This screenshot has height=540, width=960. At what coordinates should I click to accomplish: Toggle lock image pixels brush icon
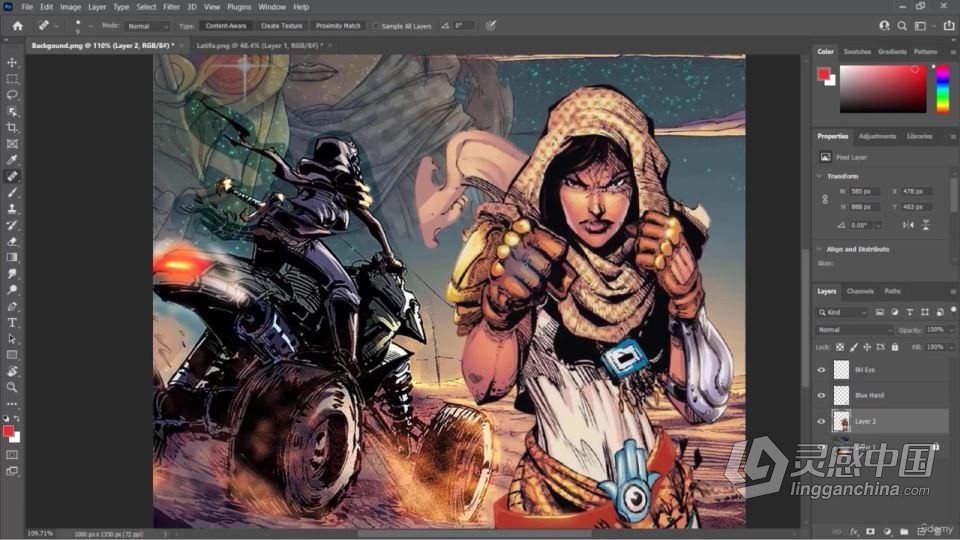pyautogui.click(x=854, y=347)
